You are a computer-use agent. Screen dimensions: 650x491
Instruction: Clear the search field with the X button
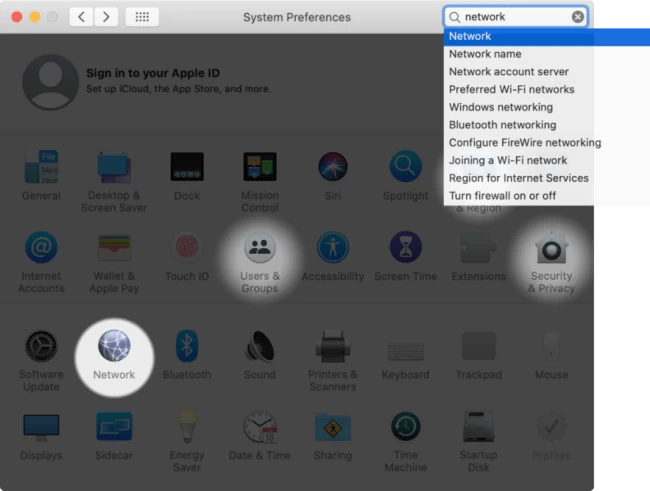pos(578,17)
